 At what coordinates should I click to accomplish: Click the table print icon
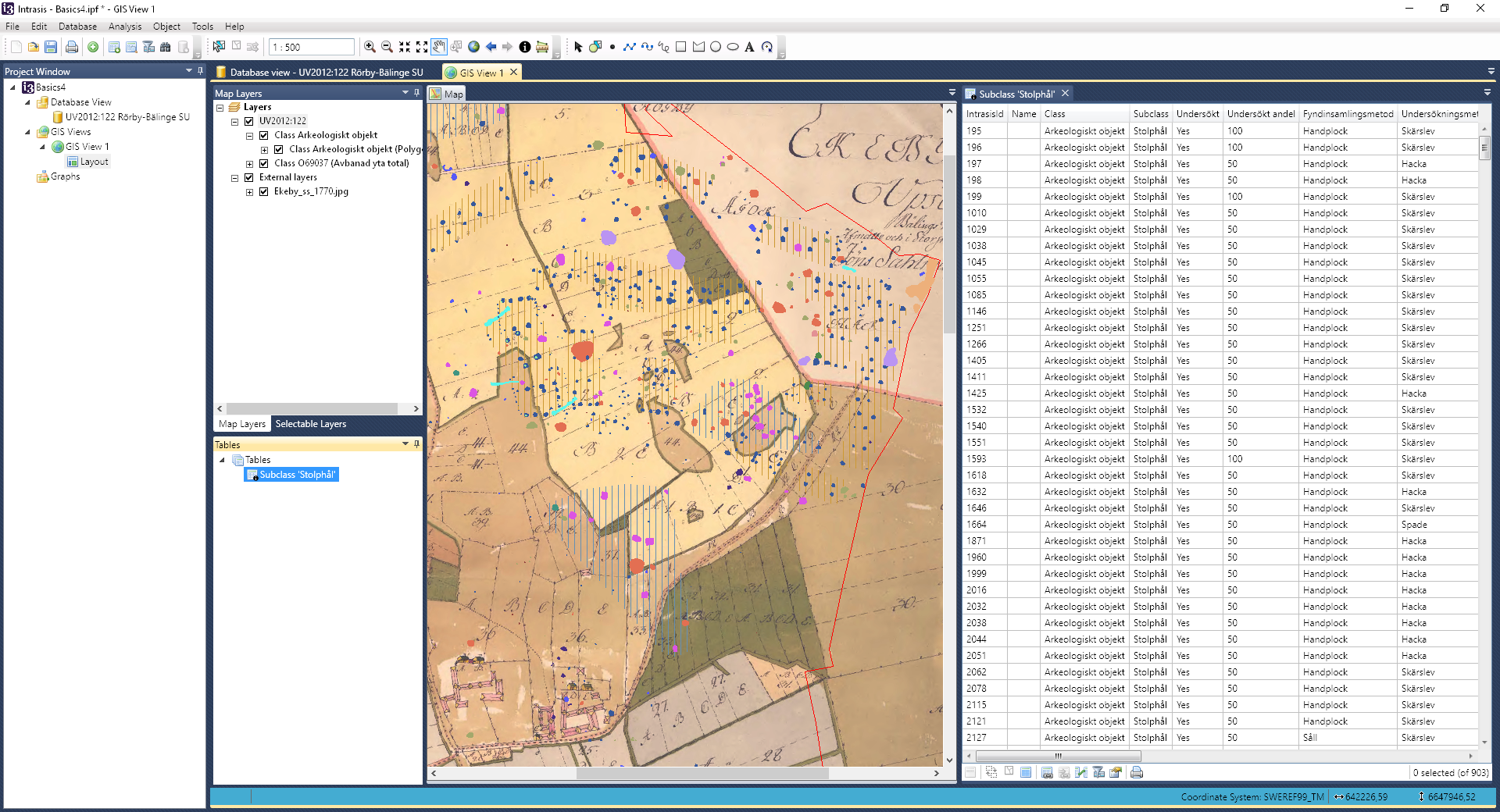[1137, 772]
